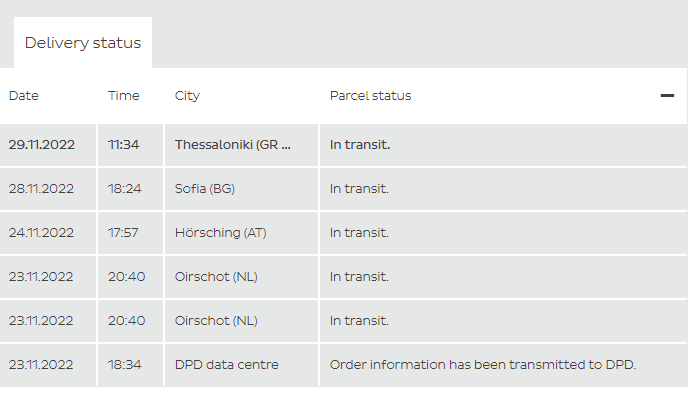Viewport: 694px width, 393px height.
Task: Click the Time column header
Action: tap(123, 96)
